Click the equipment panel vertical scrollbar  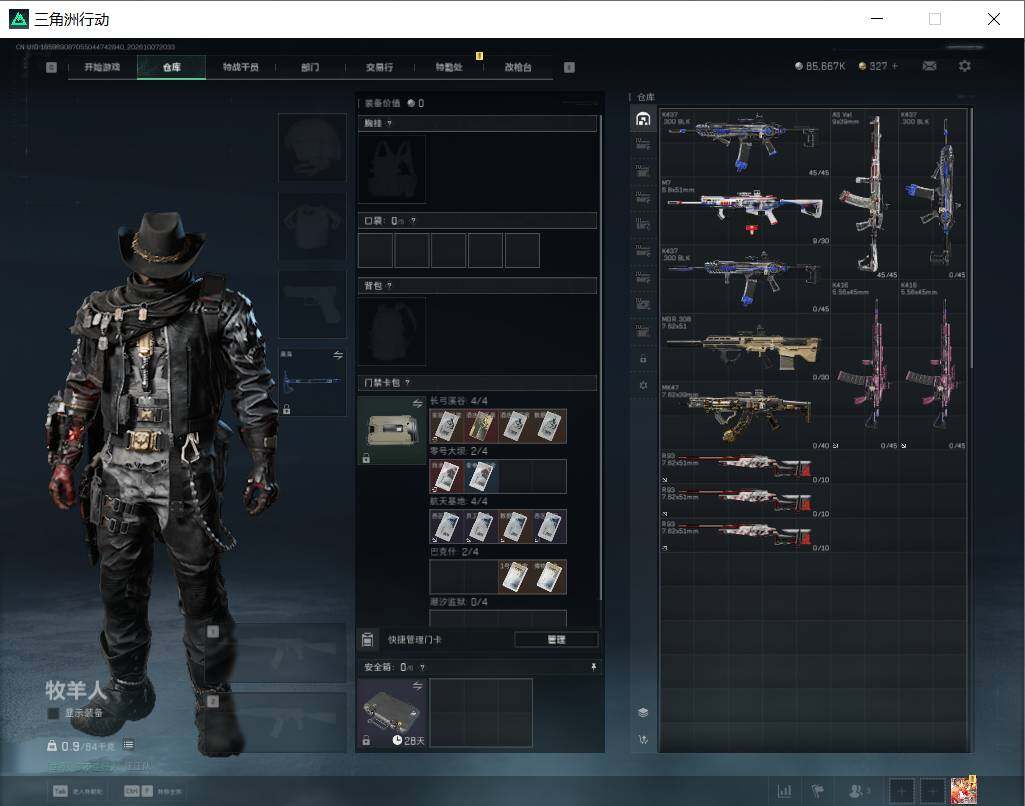[x=601, y=358]
